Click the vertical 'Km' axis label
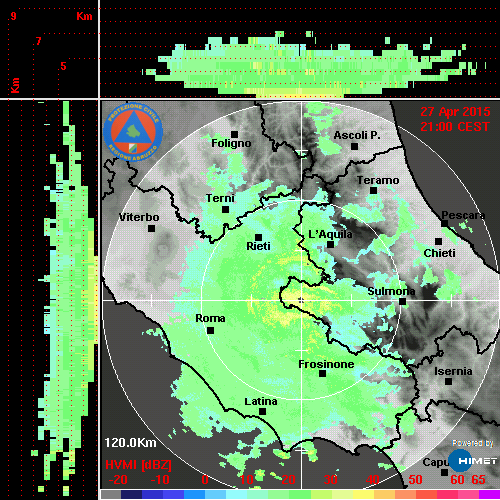Screen dimensions: 500x500 pyautogui.click(x=15, y=85)
